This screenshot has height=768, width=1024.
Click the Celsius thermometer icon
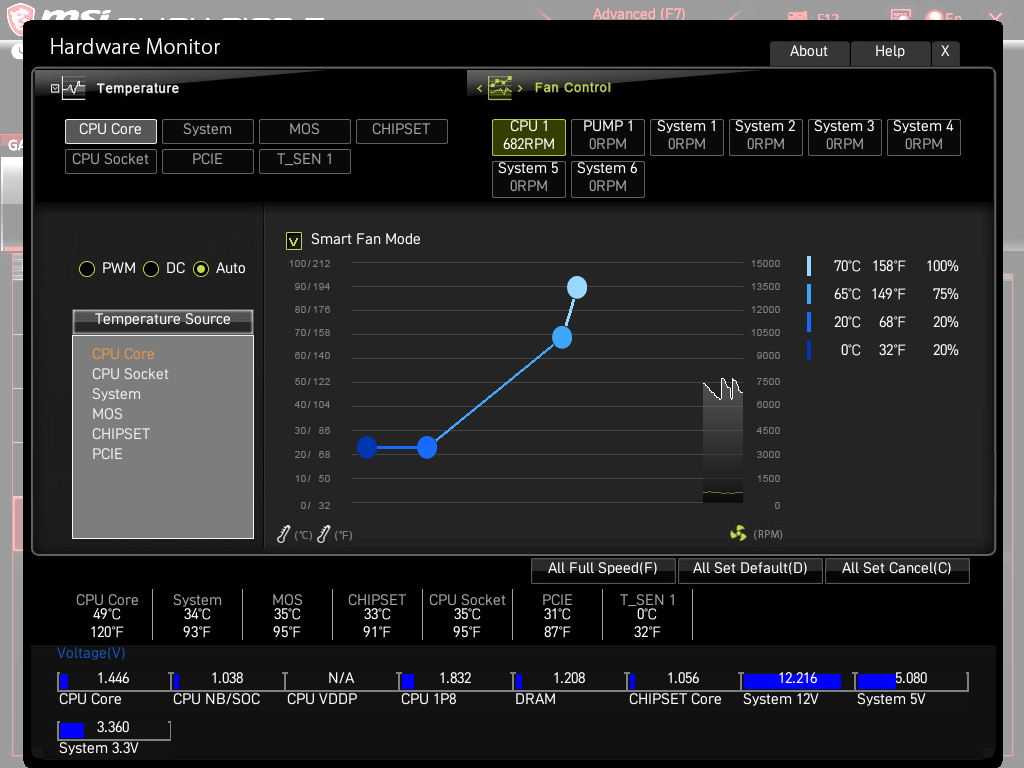[x=283, y=534]
